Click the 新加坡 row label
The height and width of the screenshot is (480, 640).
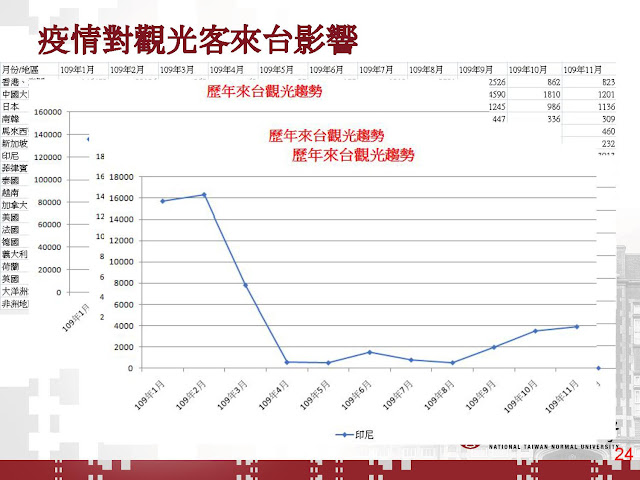(x=15, y=143)
